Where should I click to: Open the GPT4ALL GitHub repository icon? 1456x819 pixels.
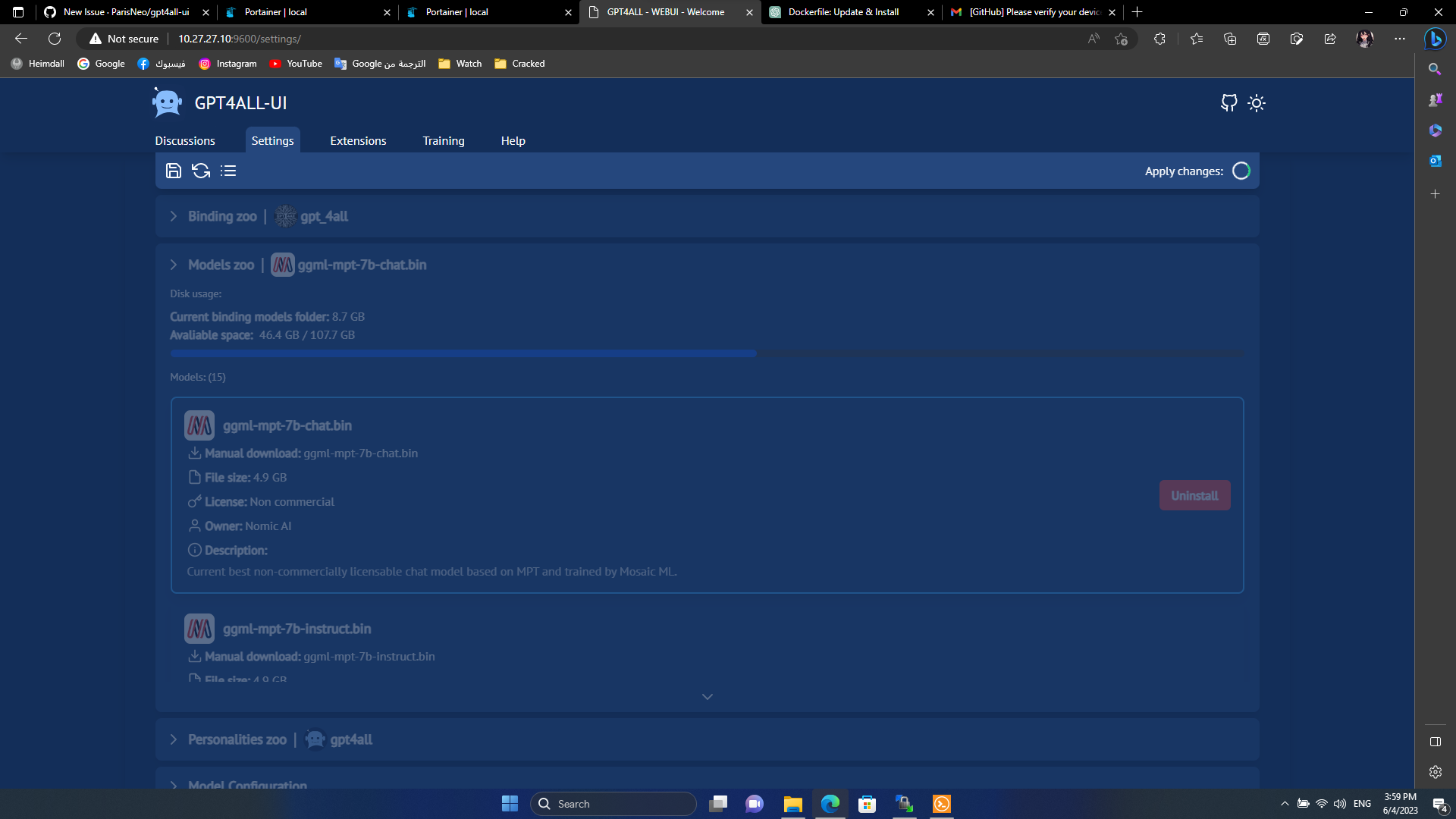pyautogui.click(x=1229, y=103)
